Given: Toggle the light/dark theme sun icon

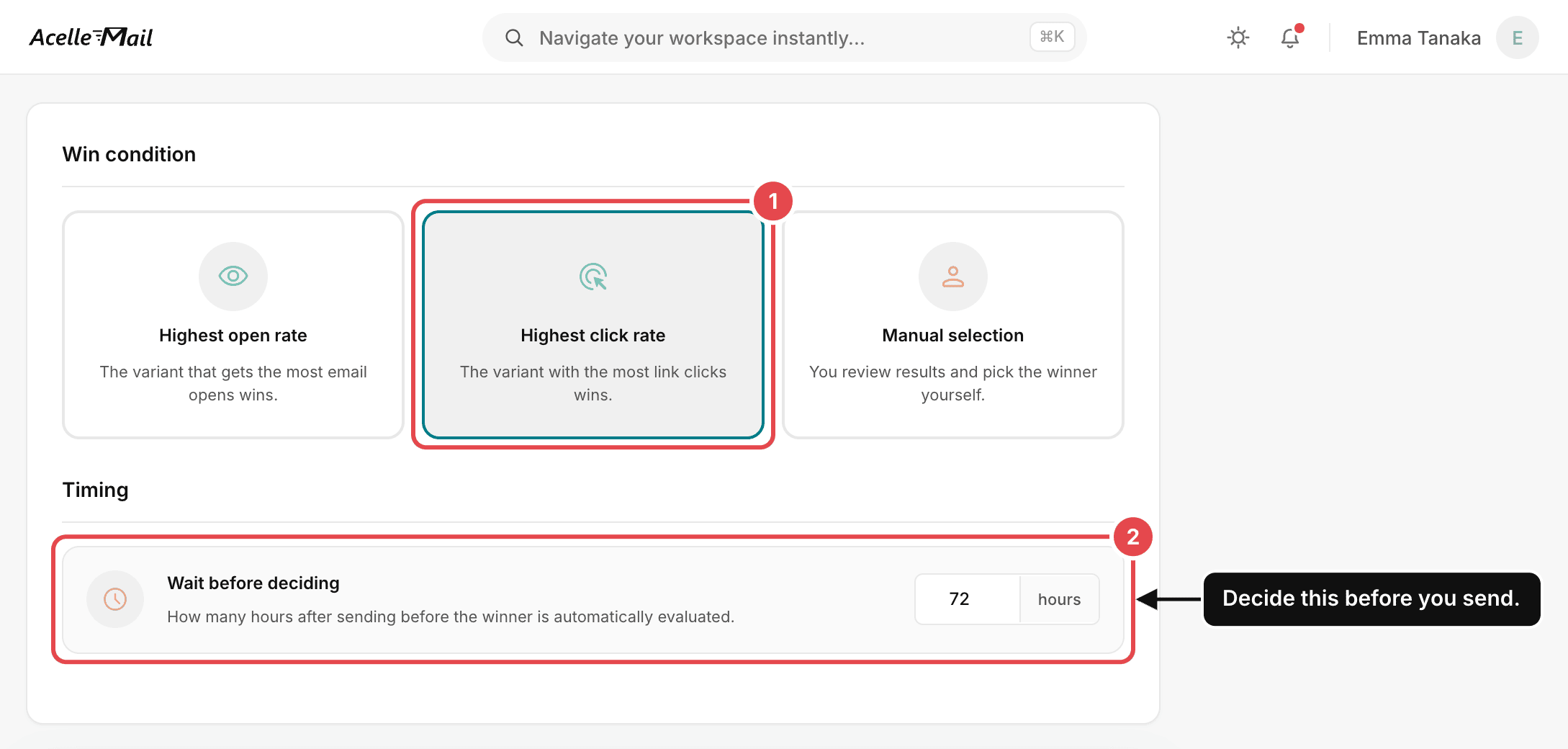Looking at the screenshot, I should coord(1238,37).
